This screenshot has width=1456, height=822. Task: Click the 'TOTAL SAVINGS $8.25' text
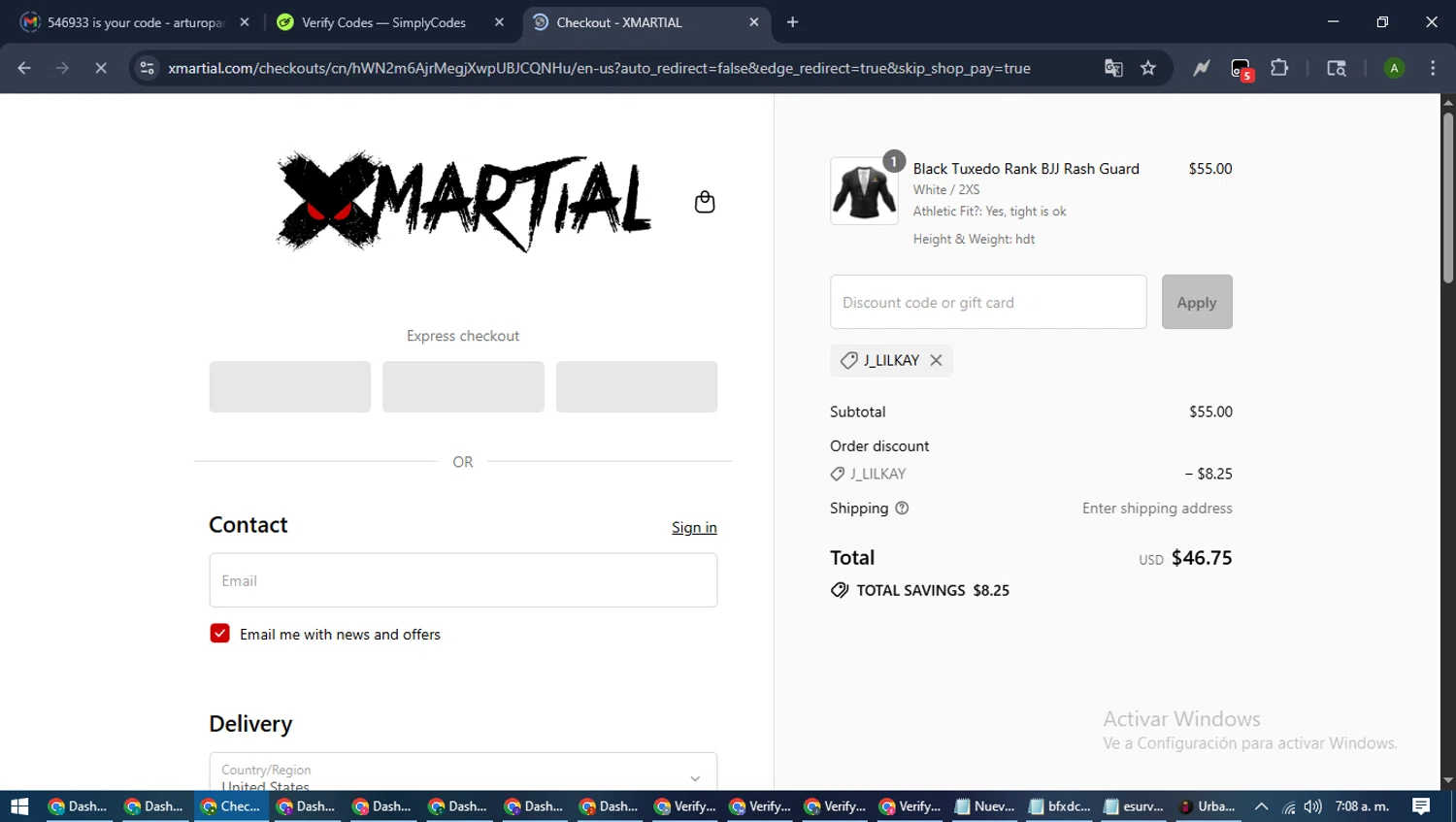tap(933, 590)
